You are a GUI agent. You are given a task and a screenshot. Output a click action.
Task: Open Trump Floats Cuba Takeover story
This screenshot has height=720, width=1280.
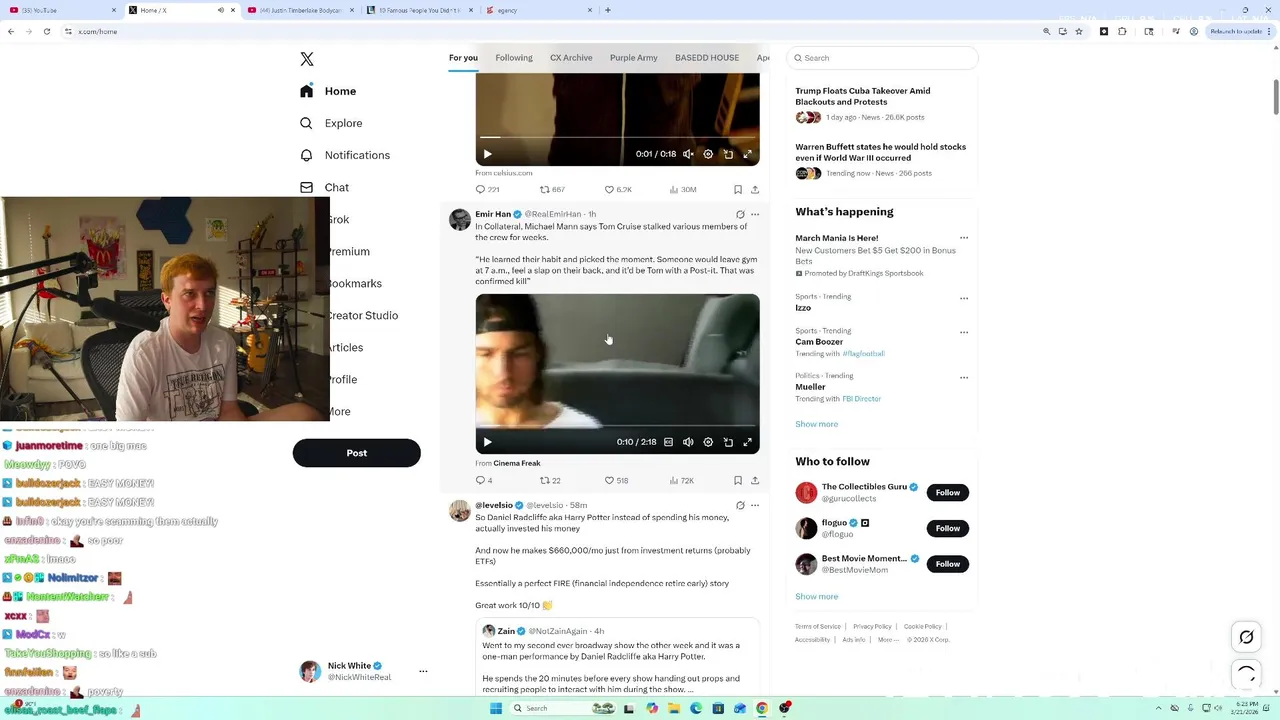(863, 96)
